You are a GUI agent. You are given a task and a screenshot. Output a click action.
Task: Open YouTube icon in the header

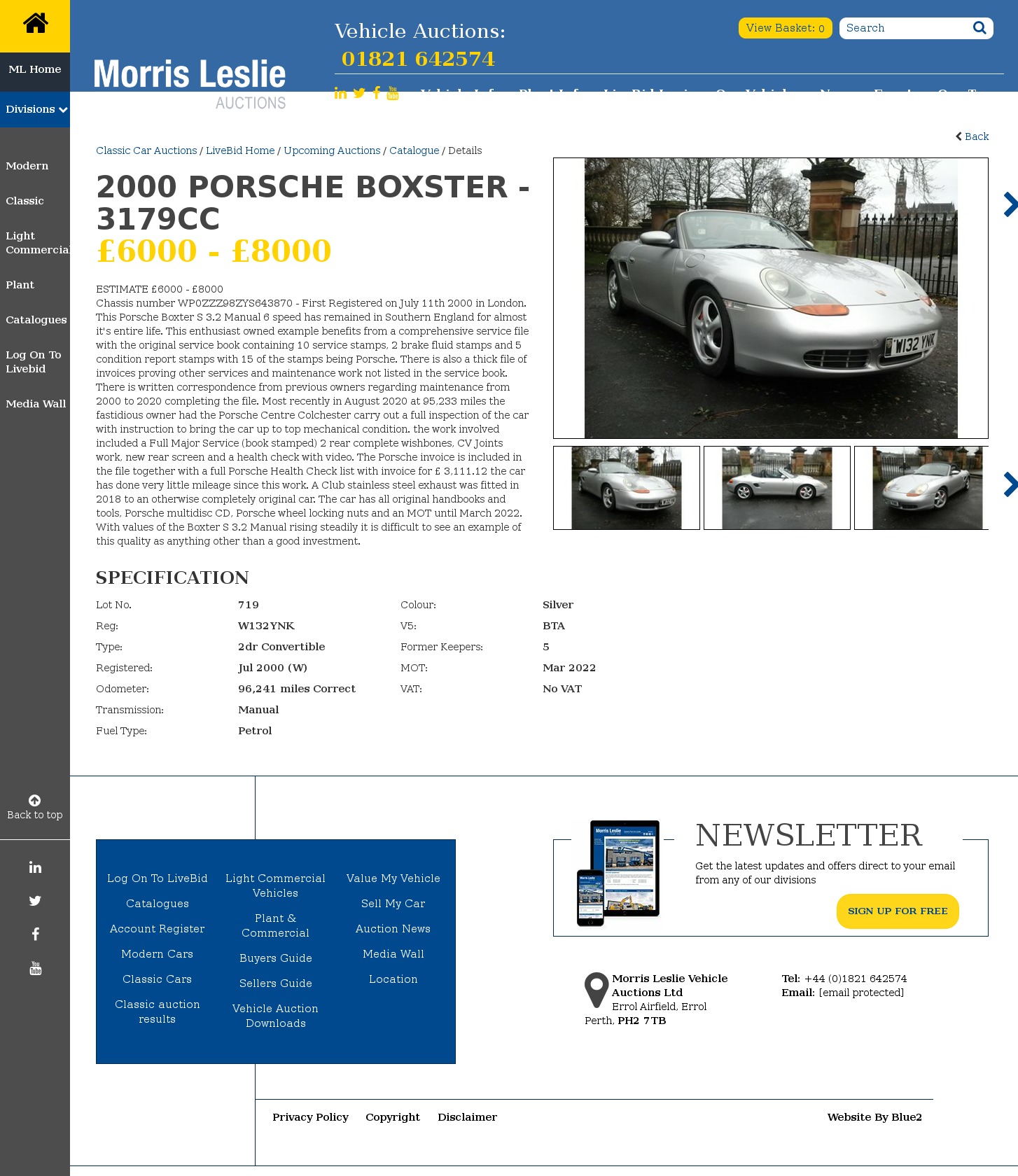(x=393, y=93)
